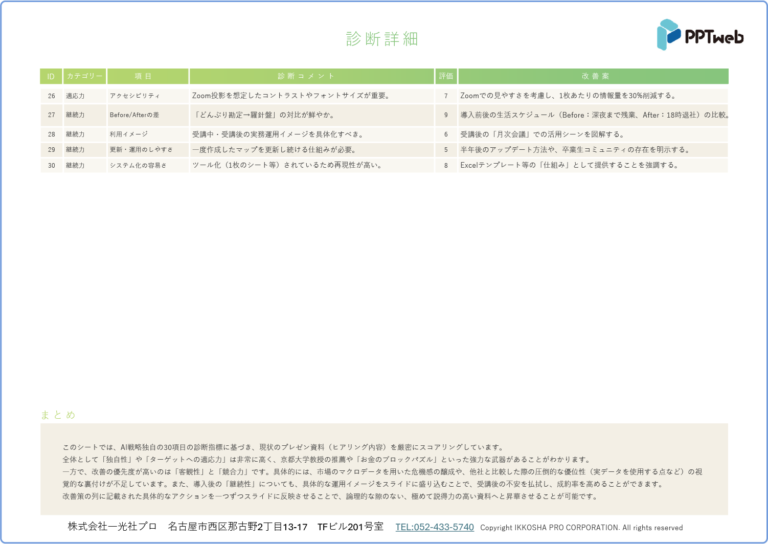Select the 継続力 category cell in row 30
The height and width of the screenshot is (544, 768).
pyautogui.click(x=85, y=166)
